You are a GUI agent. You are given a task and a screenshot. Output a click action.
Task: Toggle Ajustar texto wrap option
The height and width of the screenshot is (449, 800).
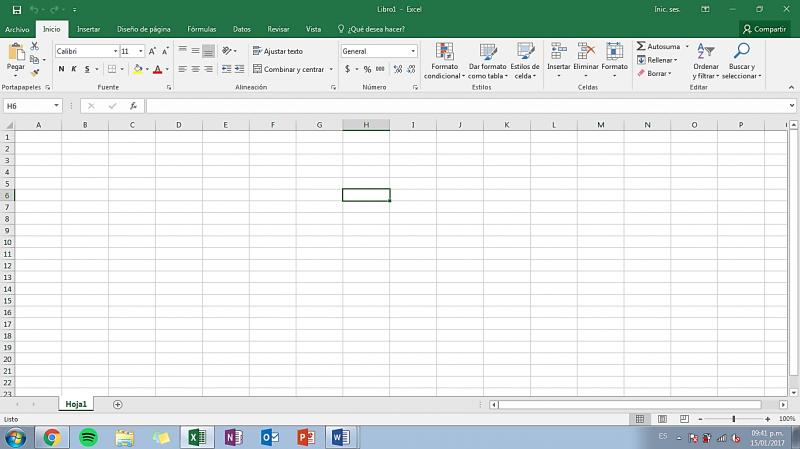pos(277,51)
